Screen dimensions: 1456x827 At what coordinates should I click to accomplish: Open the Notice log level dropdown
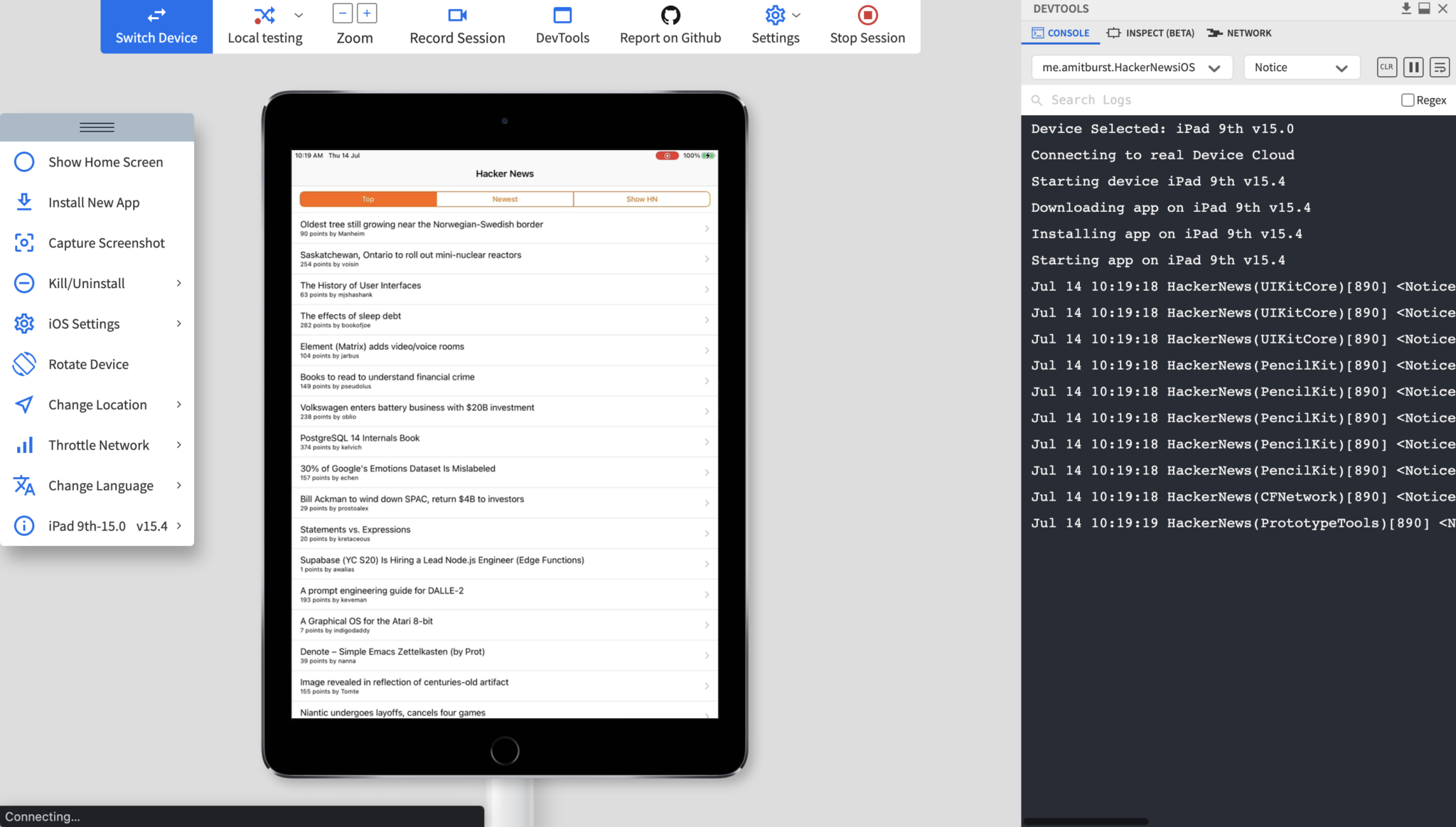click(x=1301, y=67)
